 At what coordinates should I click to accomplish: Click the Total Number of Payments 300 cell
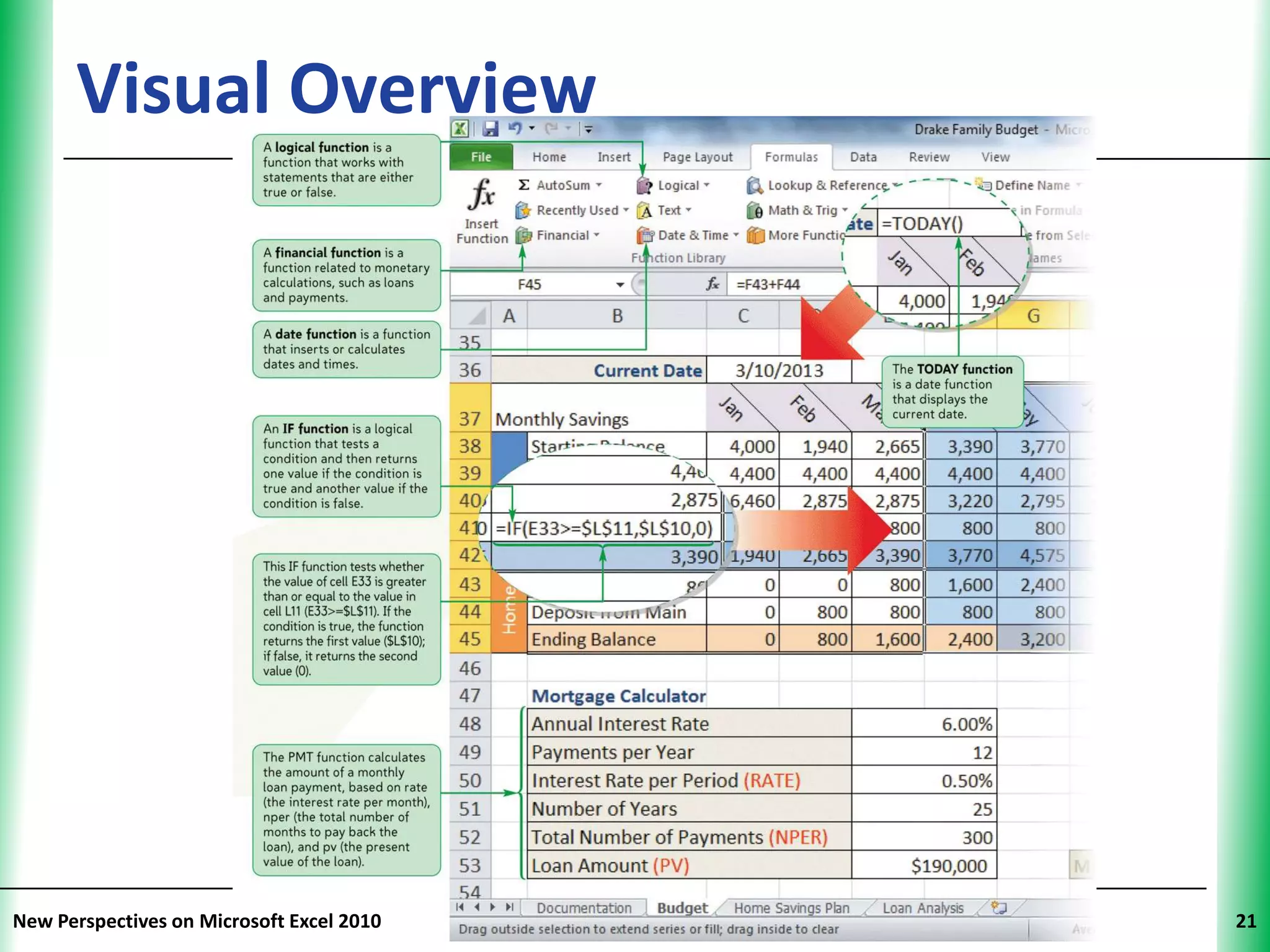click(x=924, y=837)
